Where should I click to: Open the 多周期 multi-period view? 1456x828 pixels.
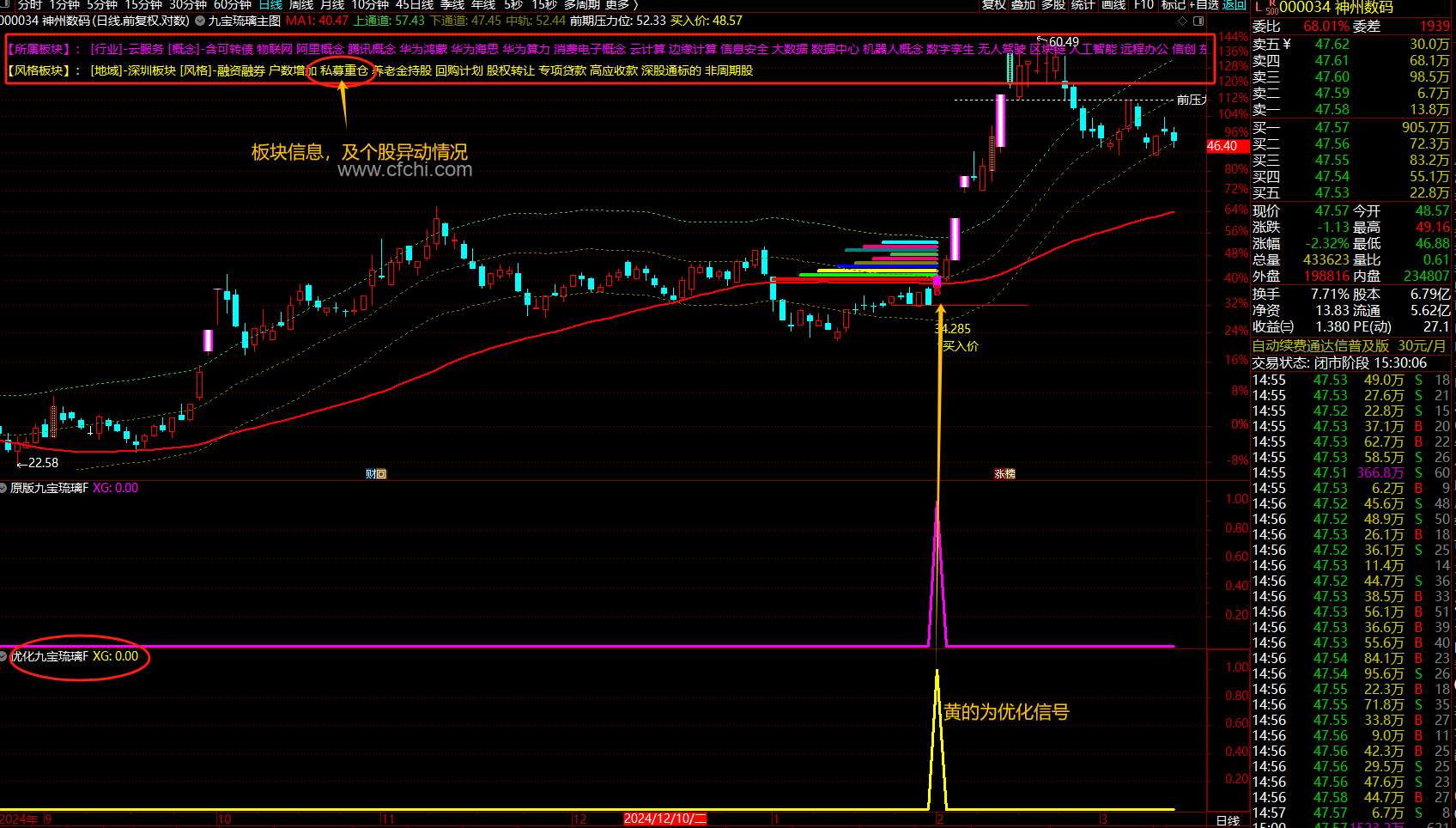[581, 4]
